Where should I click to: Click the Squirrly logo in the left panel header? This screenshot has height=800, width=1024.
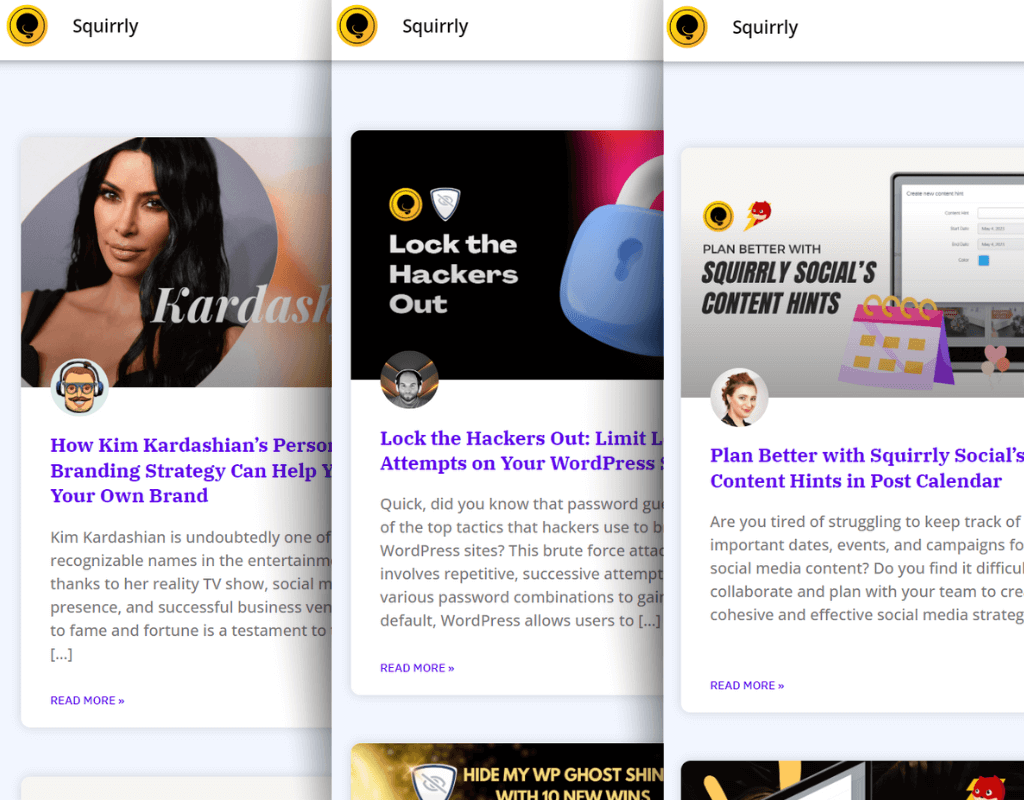(x=27, y=26)
